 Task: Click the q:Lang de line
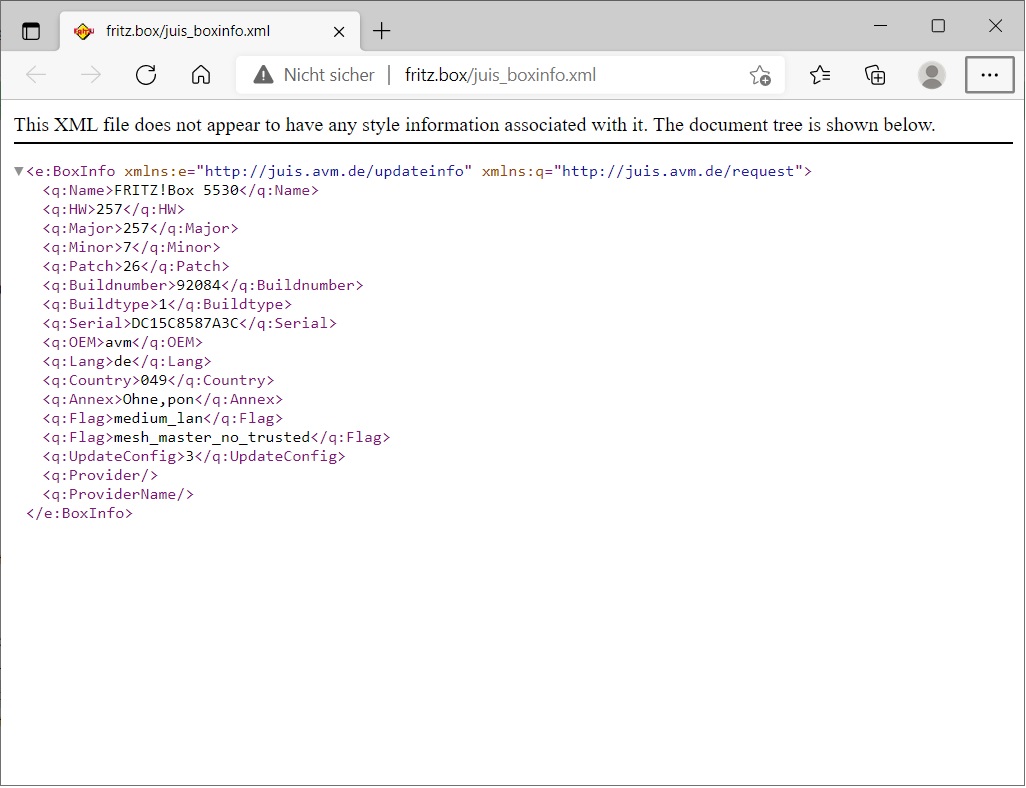click(x=127, y=361)
